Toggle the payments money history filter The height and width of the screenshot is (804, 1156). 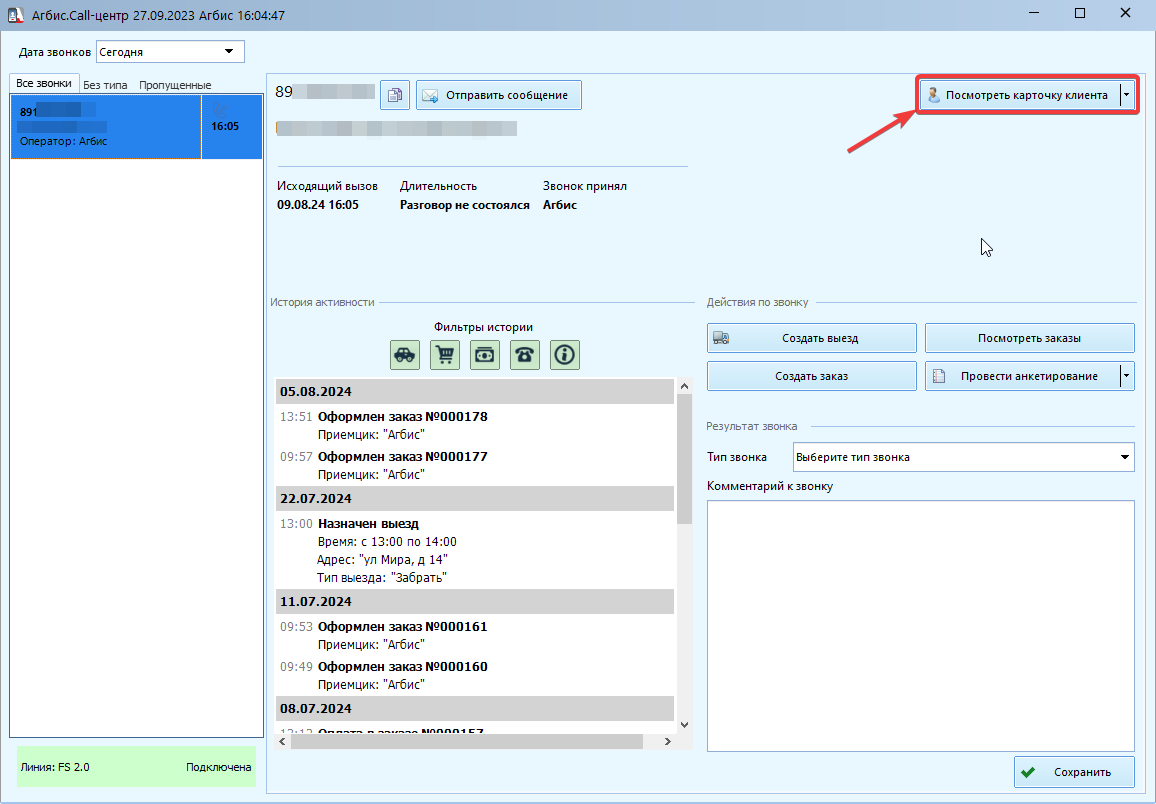coord(484,354)
